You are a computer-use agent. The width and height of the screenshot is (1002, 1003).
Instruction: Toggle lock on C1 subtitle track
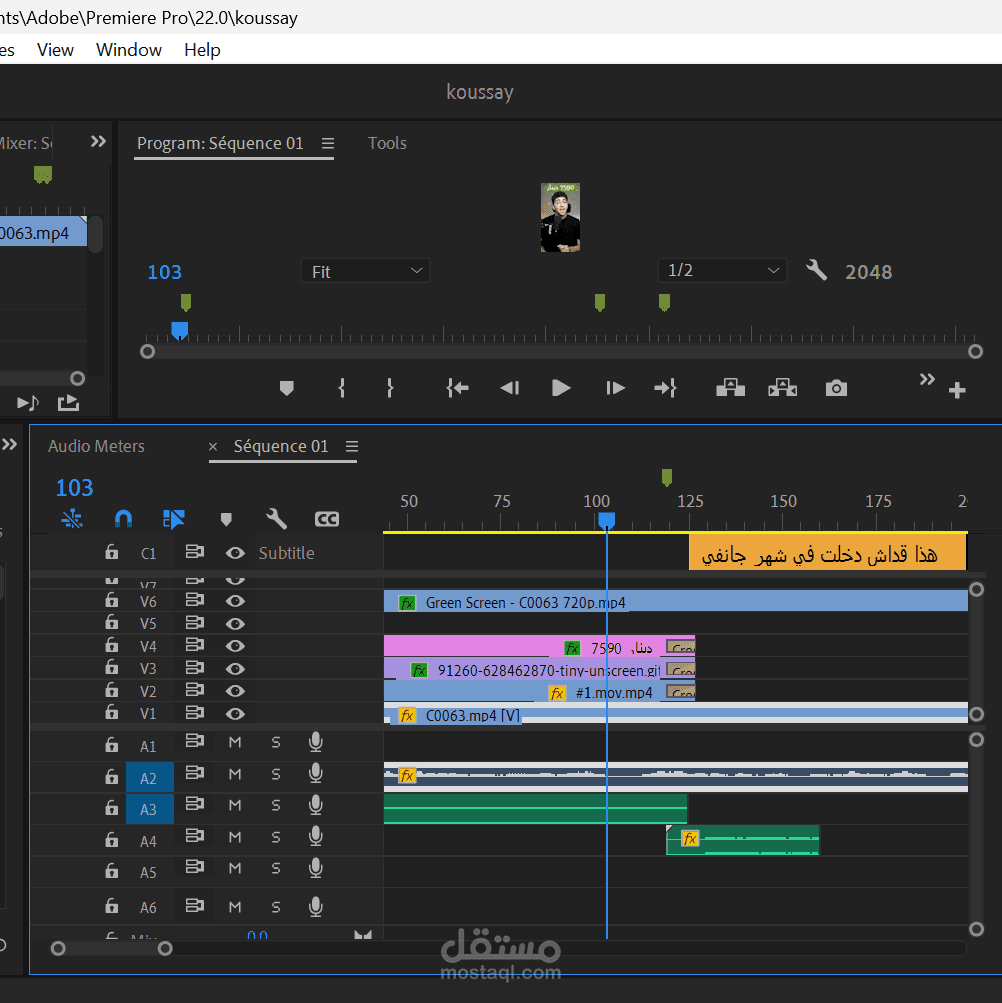(111, 551)
